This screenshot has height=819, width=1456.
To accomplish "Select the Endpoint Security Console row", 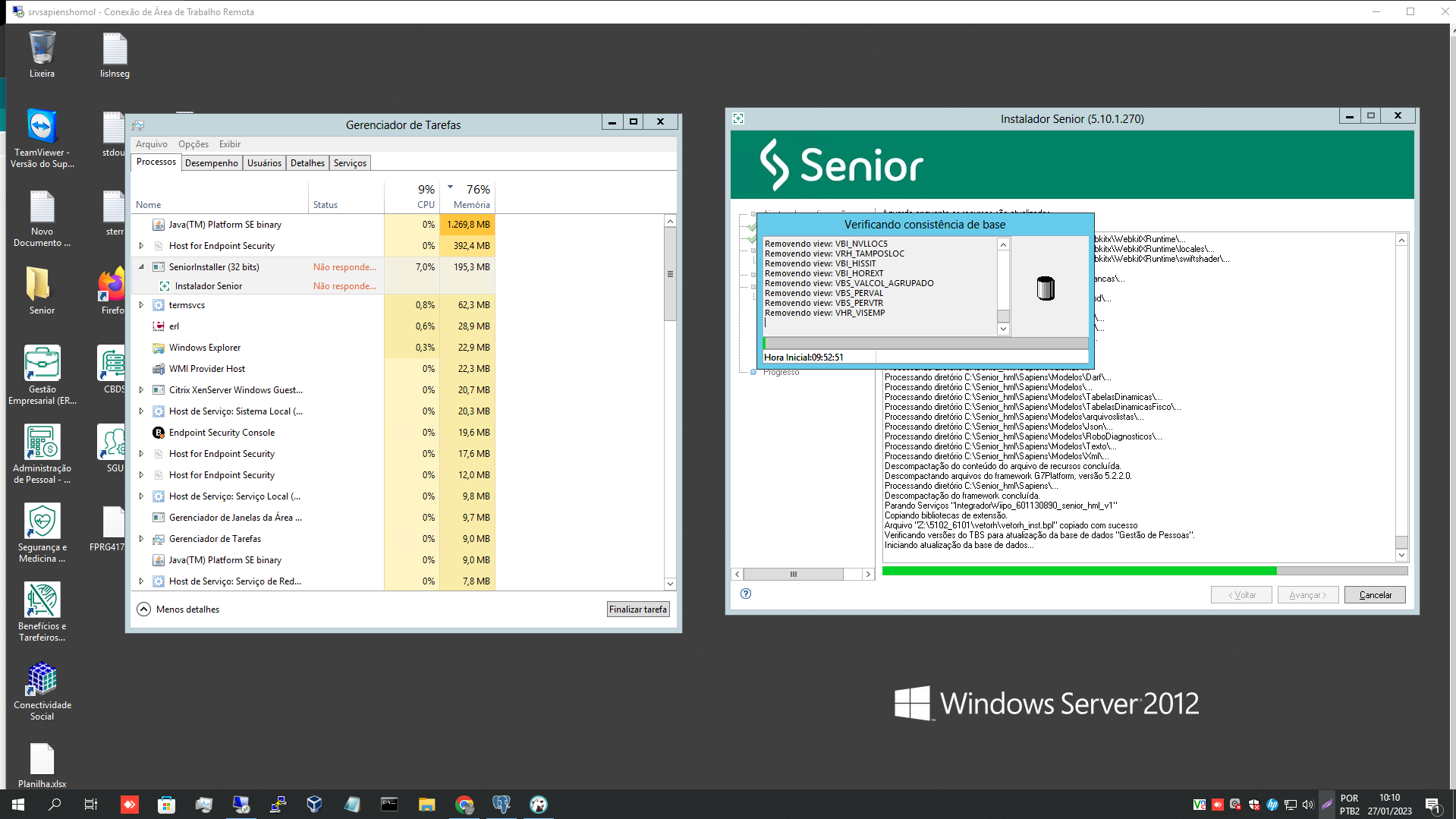I will tap(313, 433).
